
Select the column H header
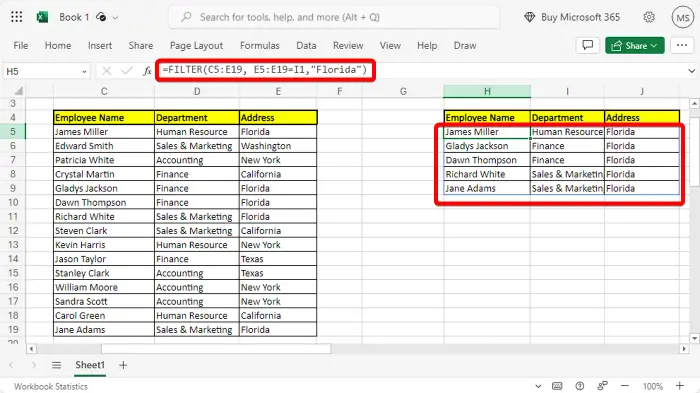[x=487, y=92]
